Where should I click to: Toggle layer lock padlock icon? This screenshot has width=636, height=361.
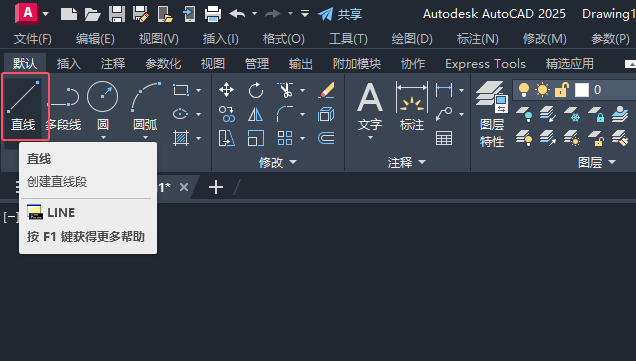(x=562, y=90)
